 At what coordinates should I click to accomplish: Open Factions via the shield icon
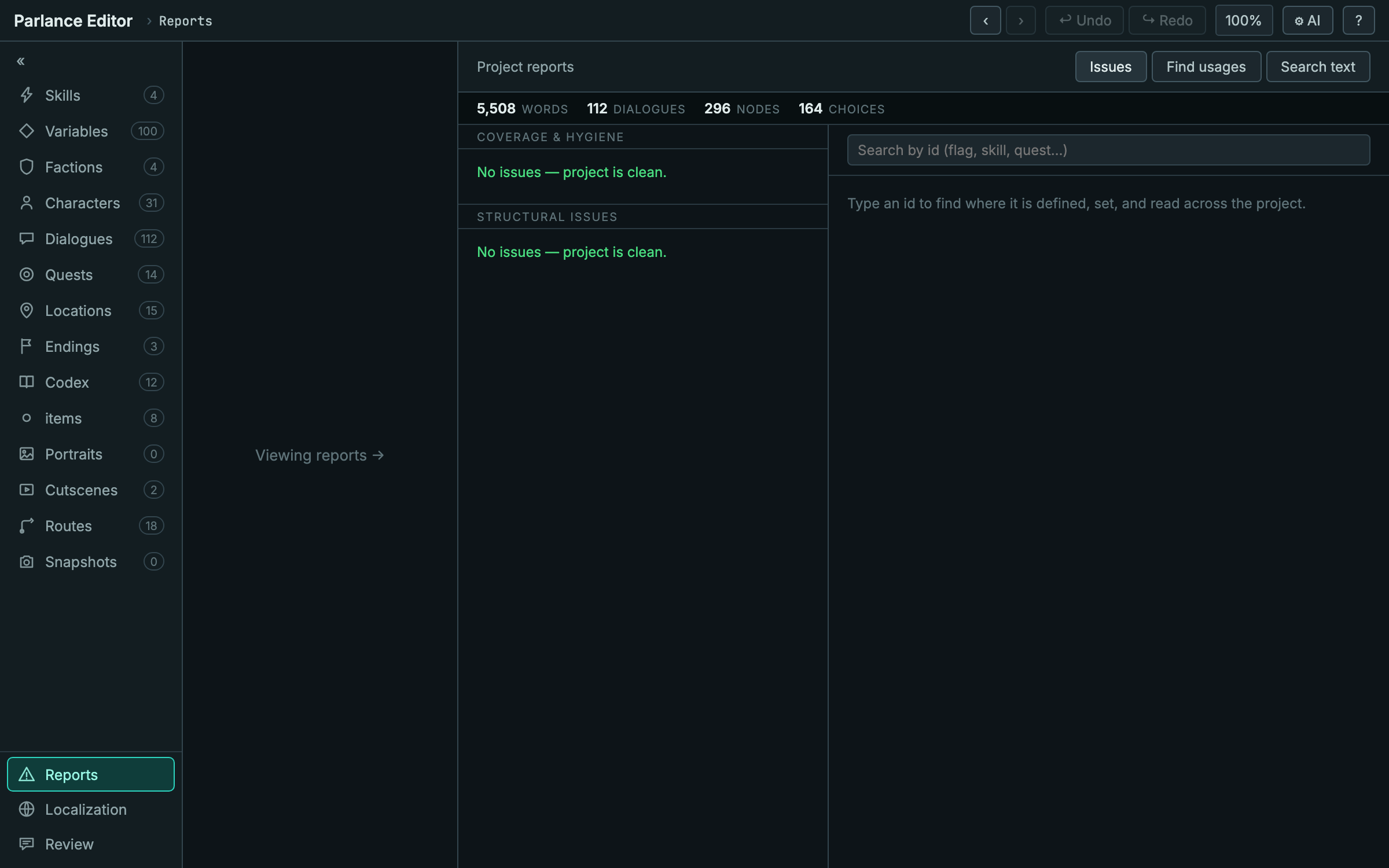(x=27, y=167)
